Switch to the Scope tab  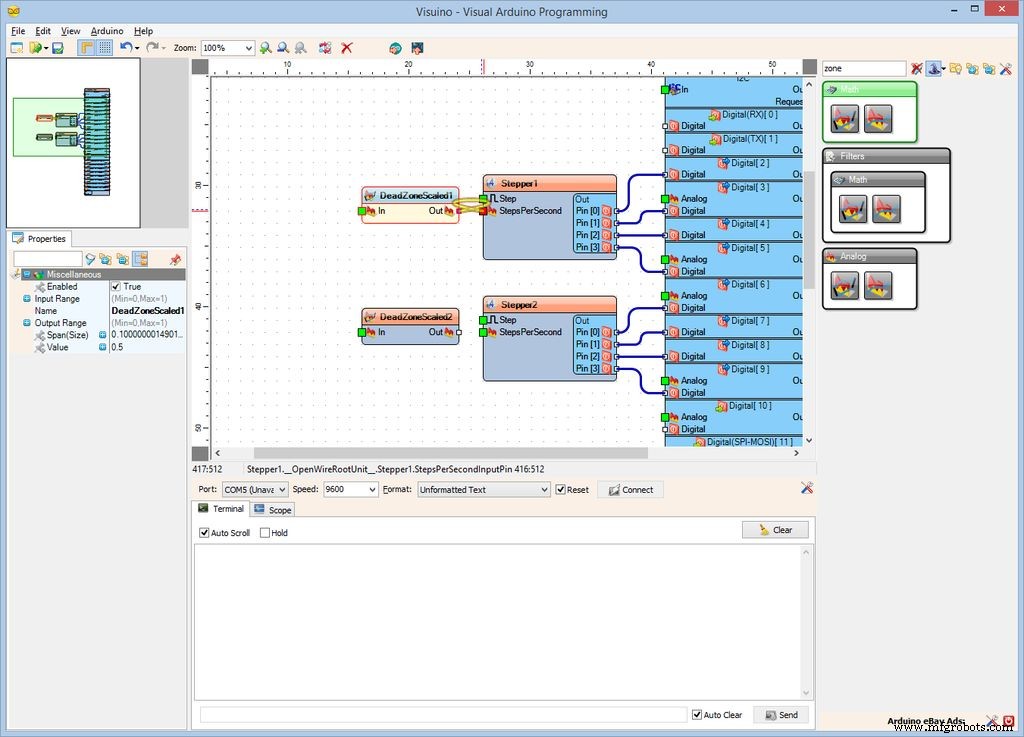click(272, 509)
